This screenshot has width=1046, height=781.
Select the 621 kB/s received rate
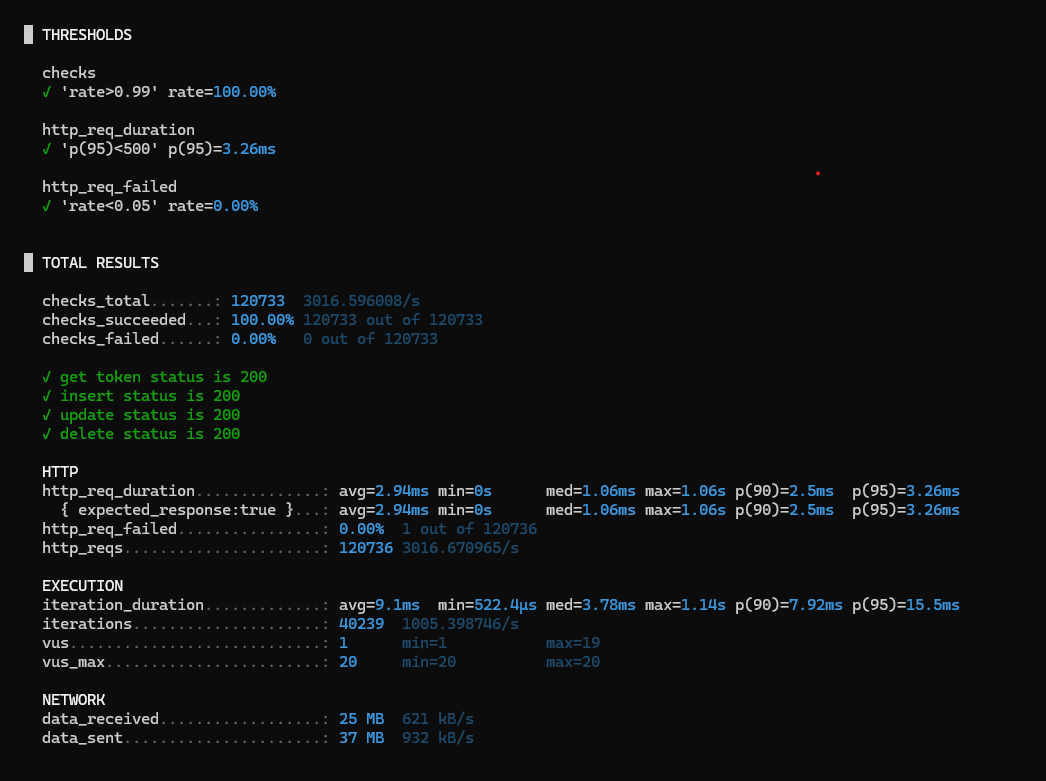(438, 719)
